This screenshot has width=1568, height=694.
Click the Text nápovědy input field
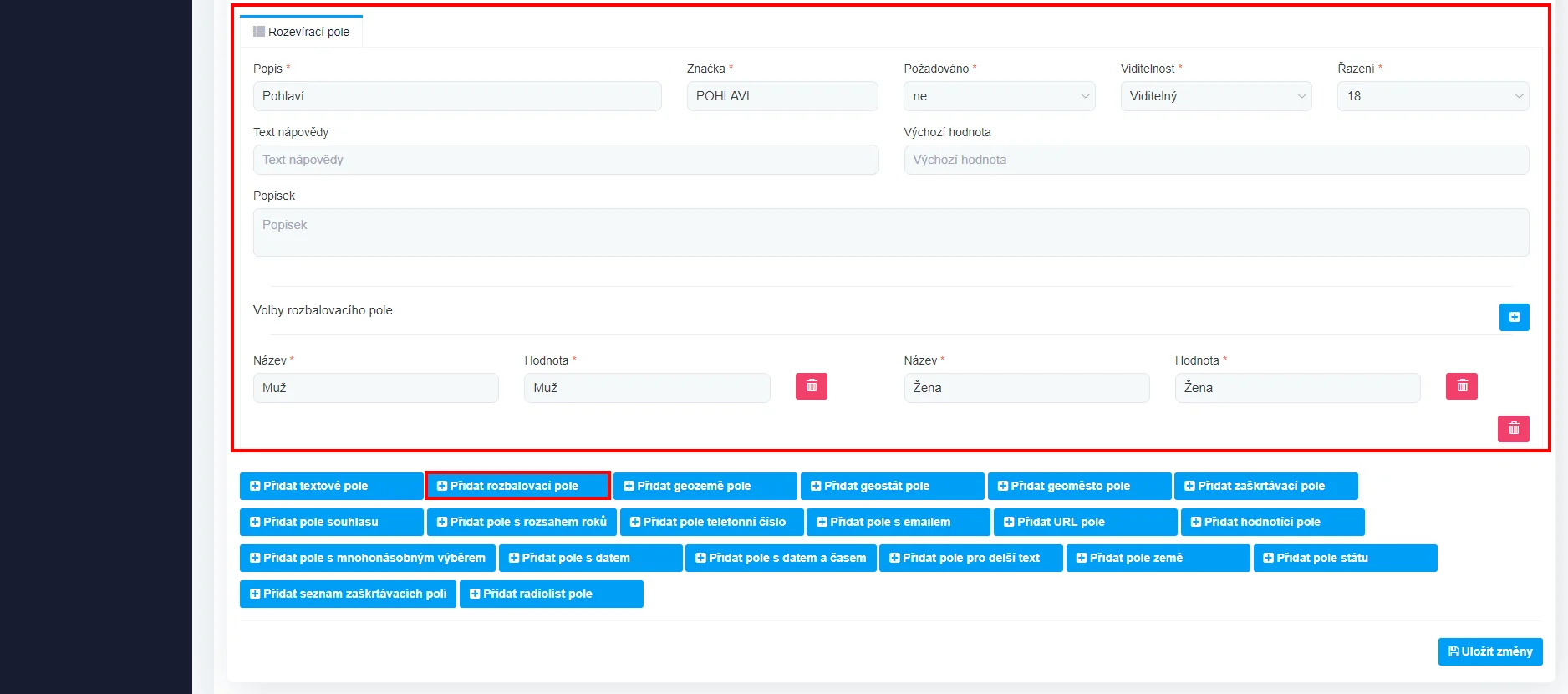tap(565, 160)
